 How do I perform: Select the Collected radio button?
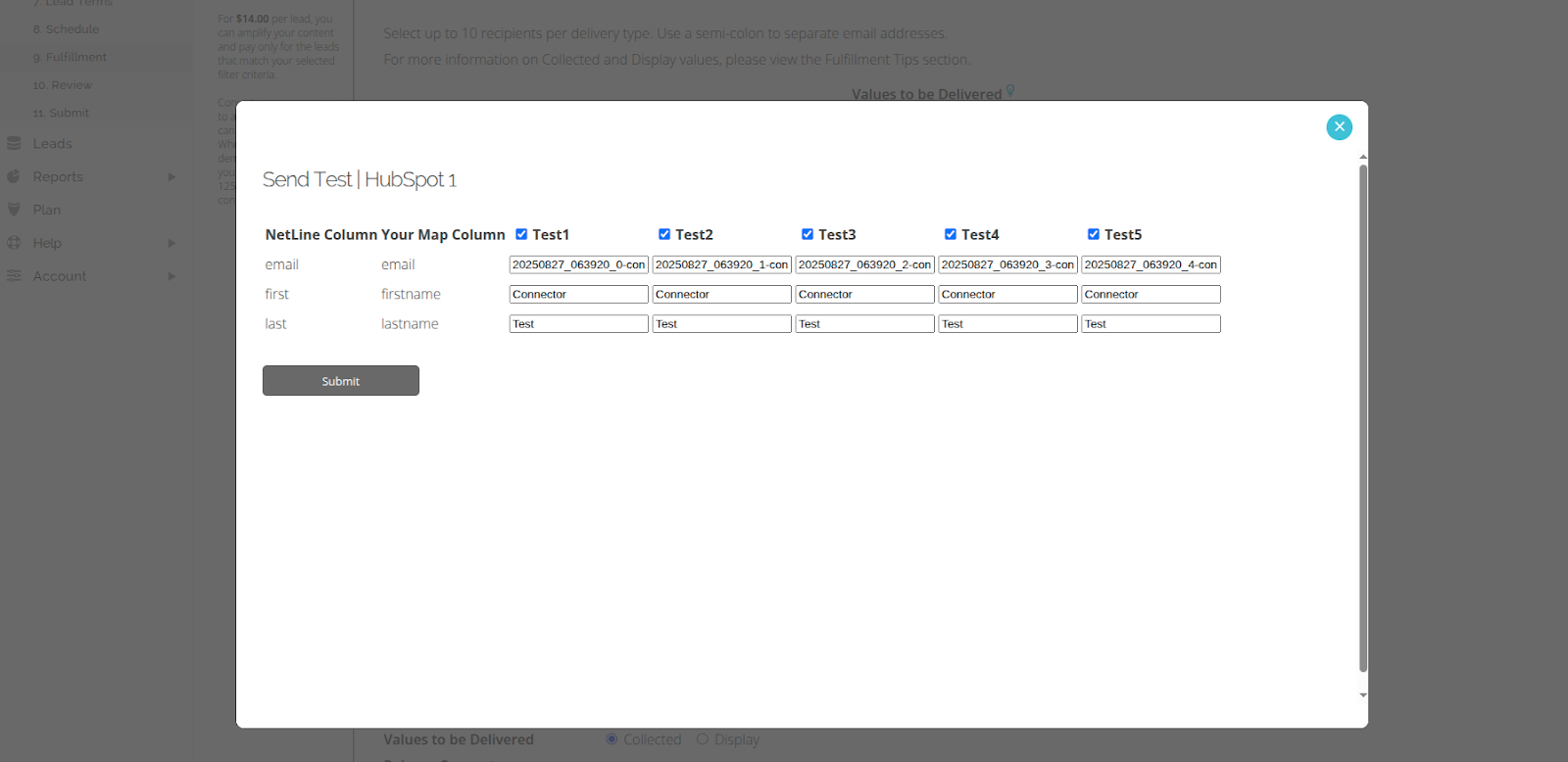[x=612, y=739]
